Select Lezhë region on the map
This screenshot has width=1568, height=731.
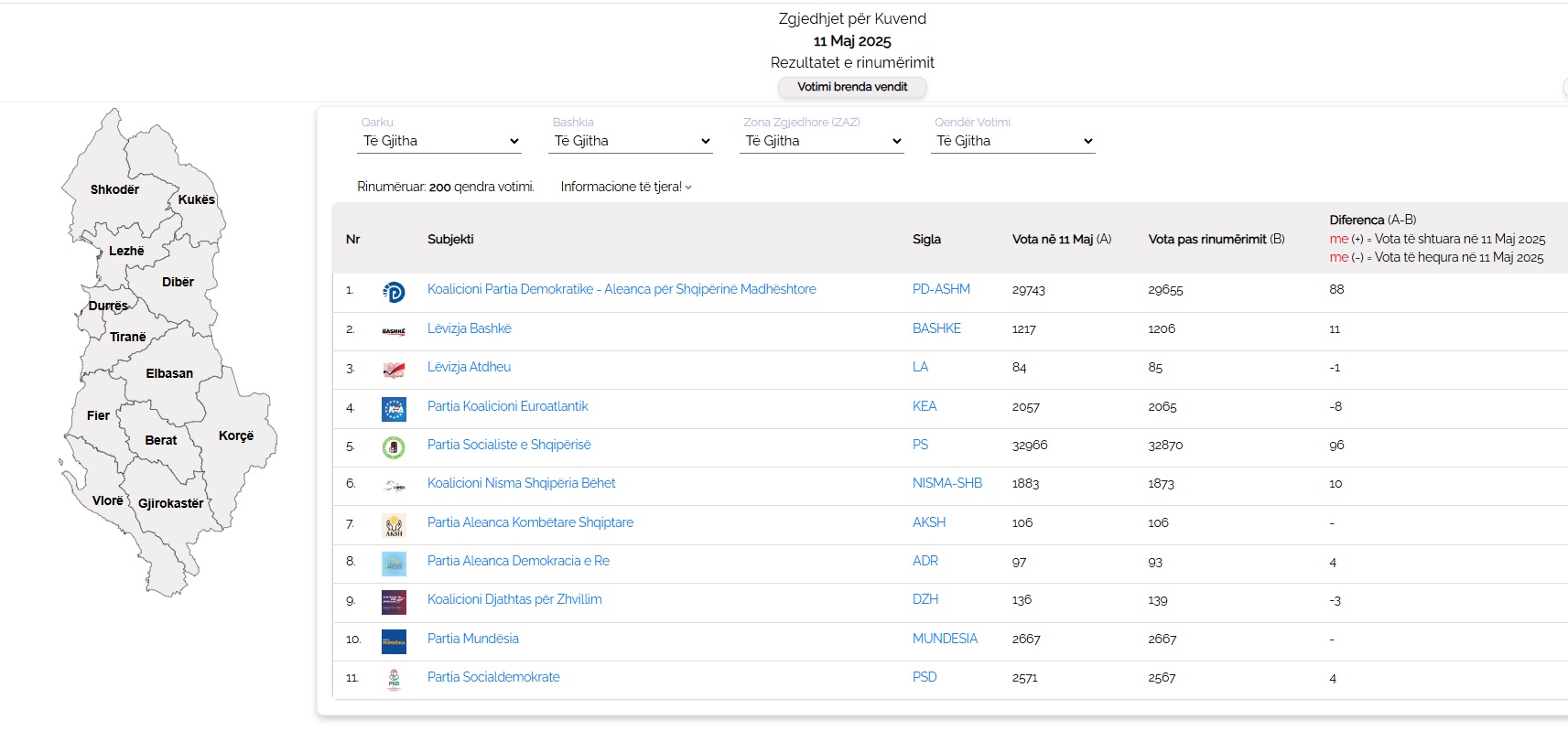click(x=126, y=251)
